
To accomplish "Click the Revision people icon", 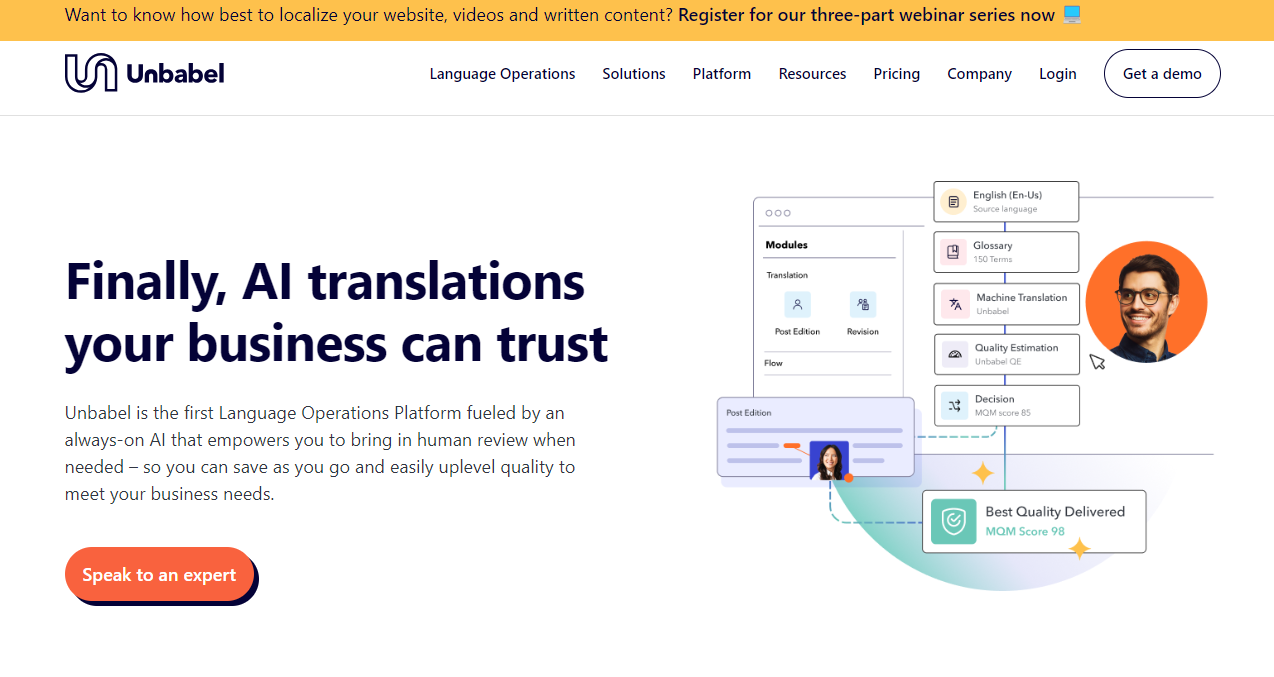I will pyautogui.click(x=863, y=305).
